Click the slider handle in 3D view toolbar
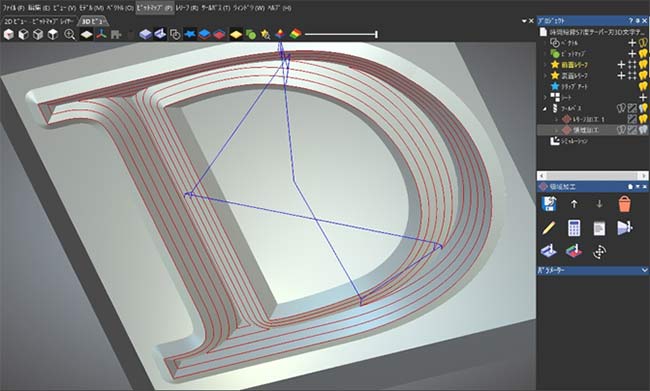650x391 pixels. click(x=376, y=34)
